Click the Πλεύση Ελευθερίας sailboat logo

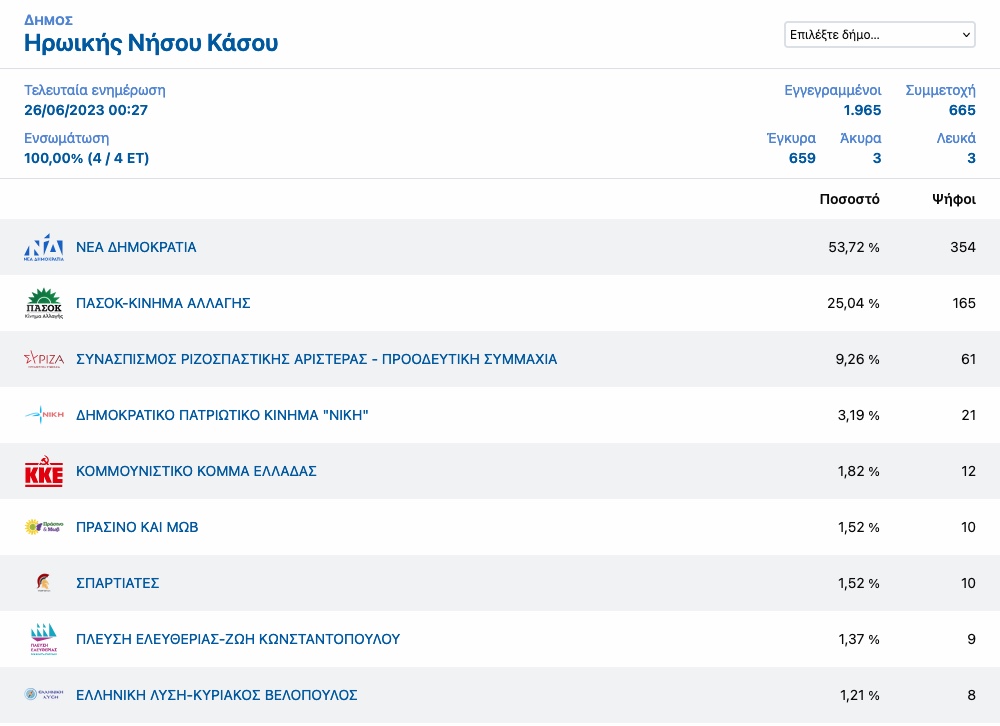point(44,639)
